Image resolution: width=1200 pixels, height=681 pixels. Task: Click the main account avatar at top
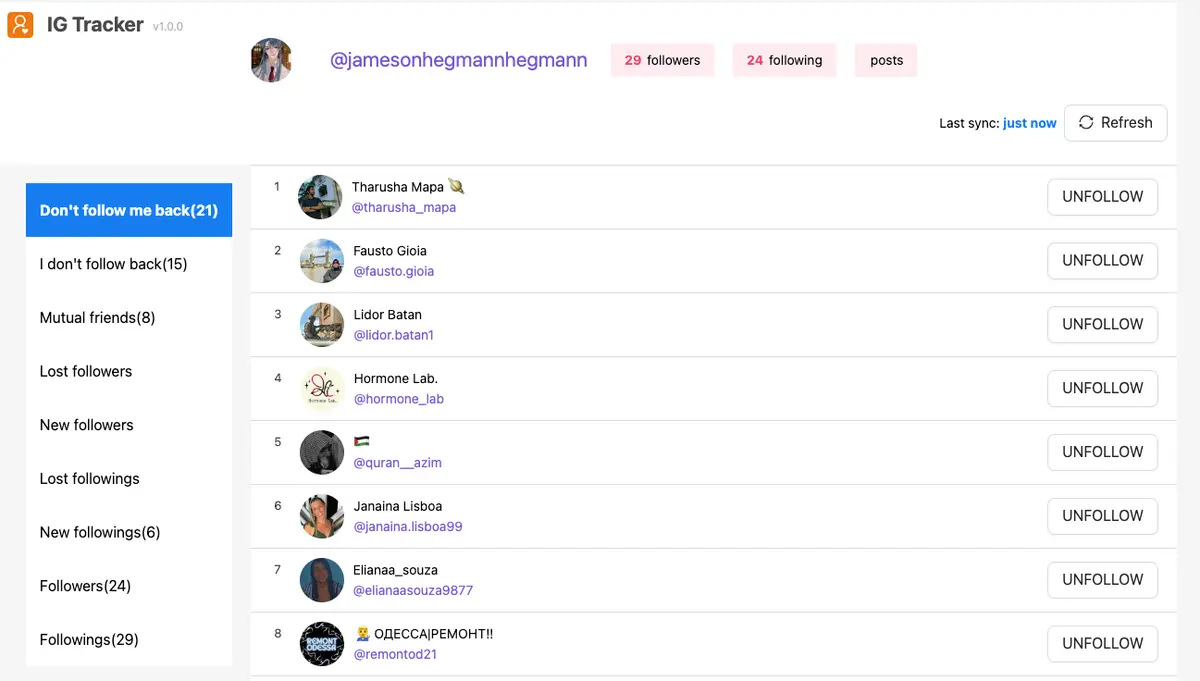271,60
